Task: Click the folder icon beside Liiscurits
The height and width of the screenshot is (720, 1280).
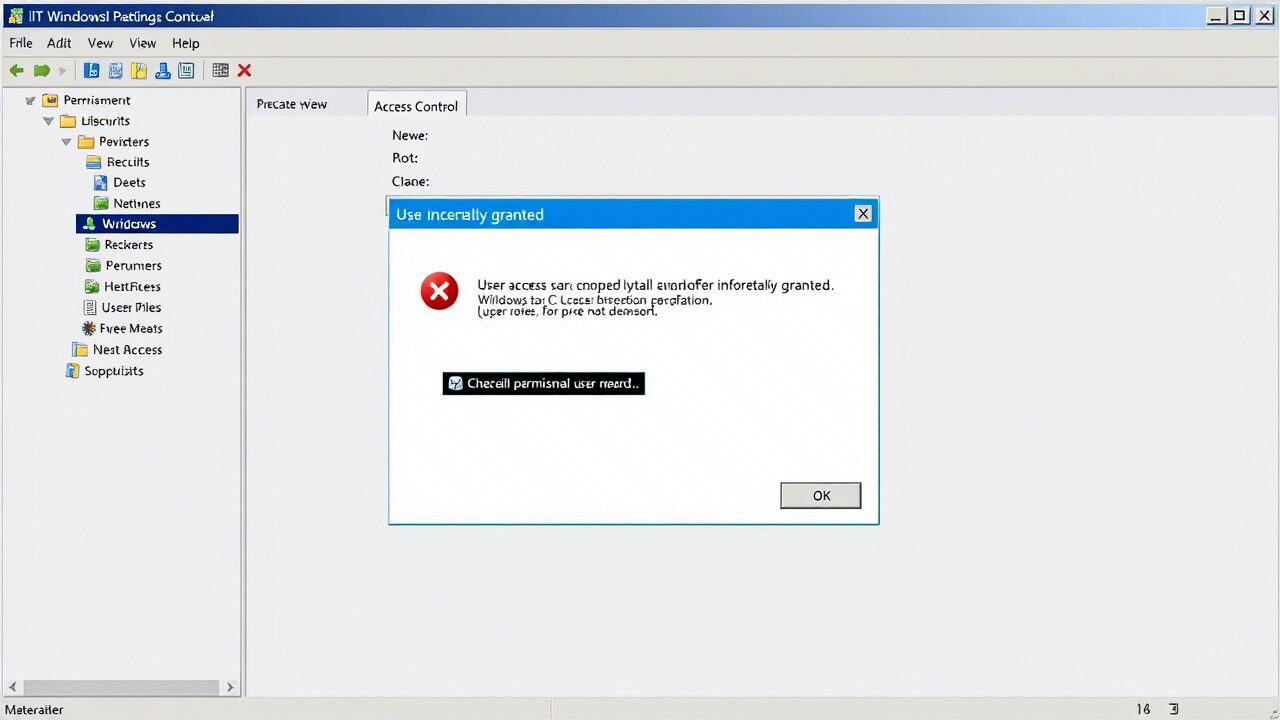Action: coord(68,121)
